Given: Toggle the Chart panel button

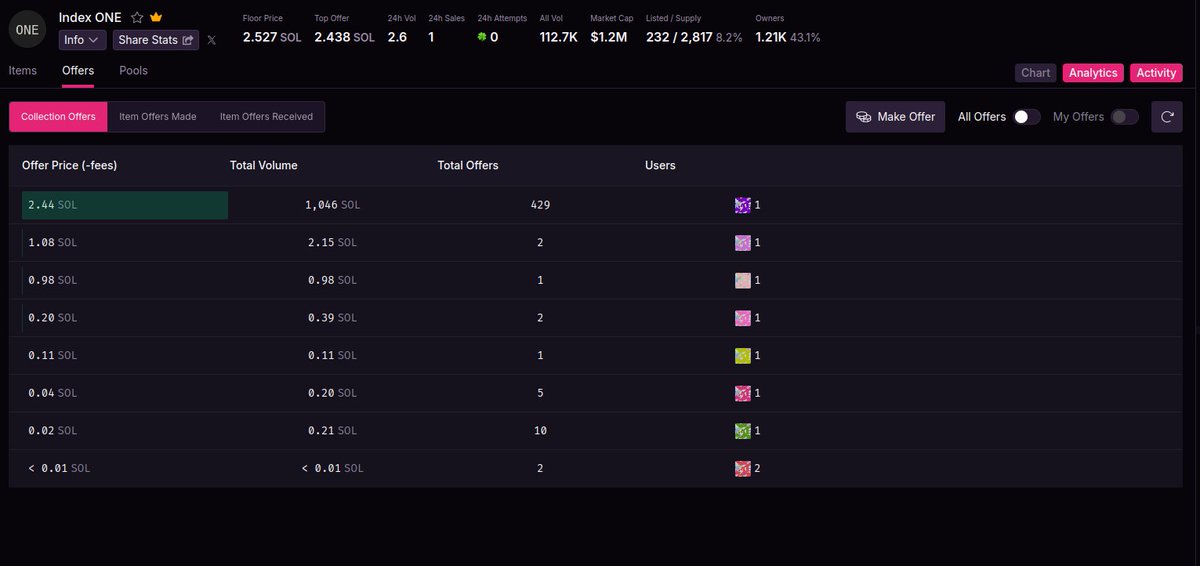Looking at the screenshot, I should tap(1036, 73).
